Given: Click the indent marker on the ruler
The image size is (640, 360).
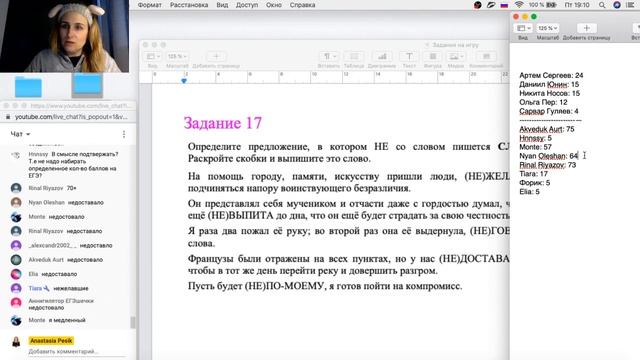Looking at the screenshot, I should 184,81.
